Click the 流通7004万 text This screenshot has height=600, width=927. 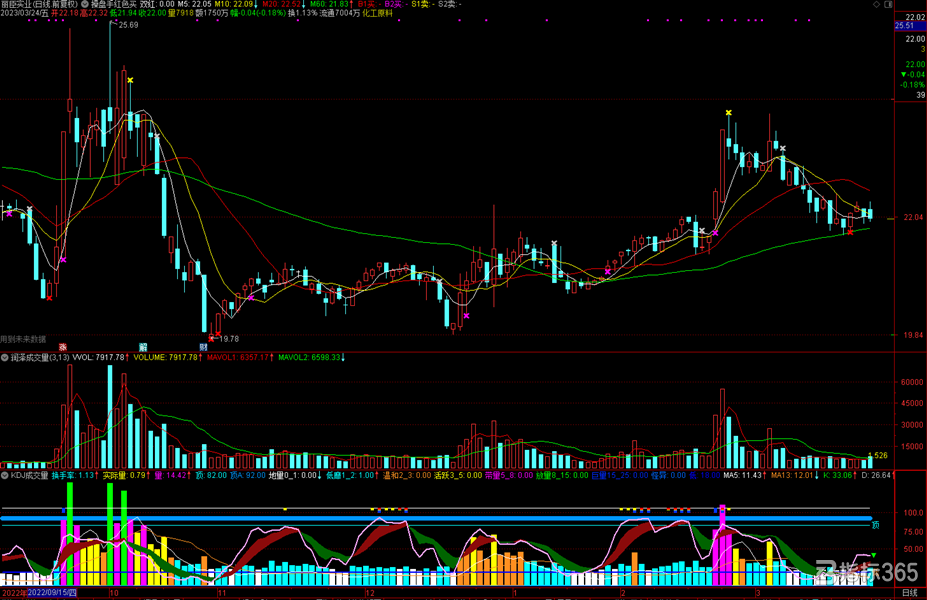click(340, 12)
